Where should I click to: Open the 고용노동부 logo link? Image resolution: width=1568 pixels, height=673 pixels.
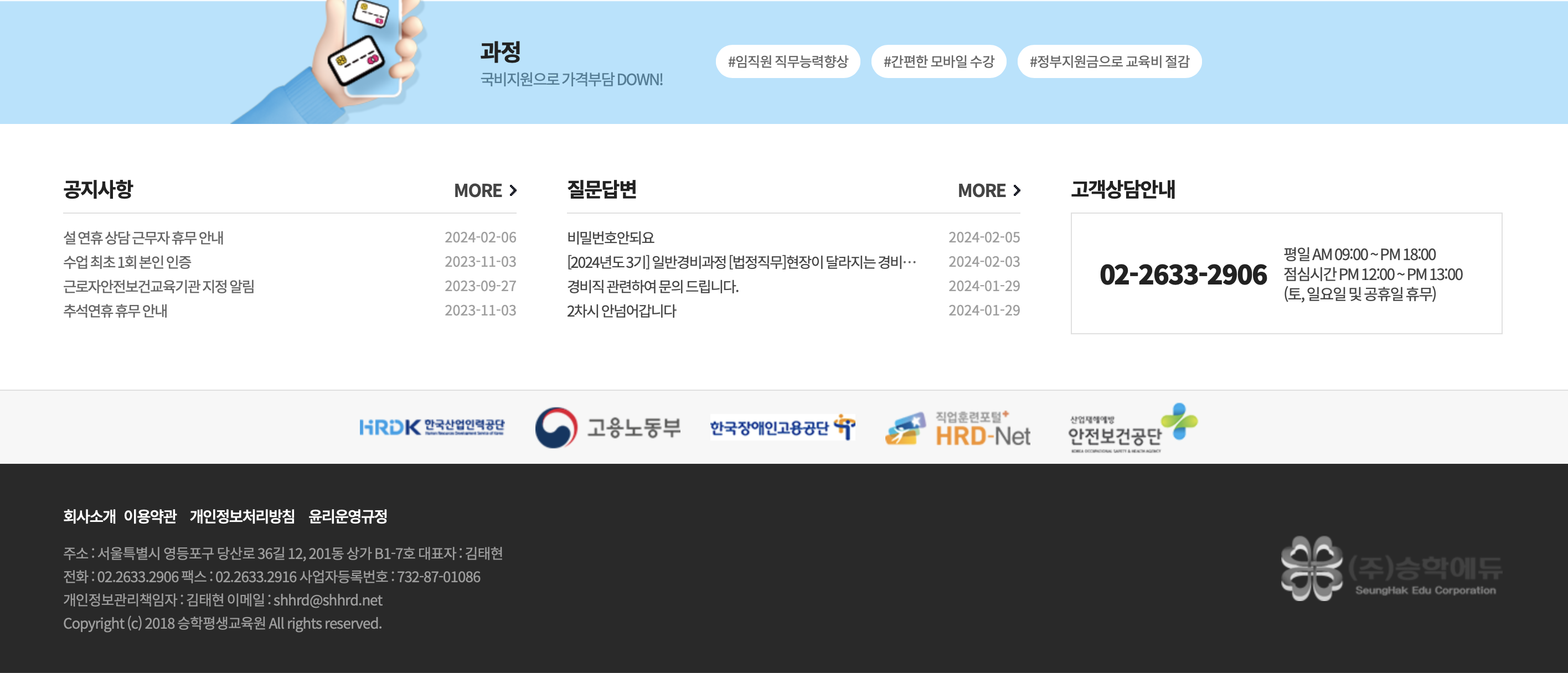[607, 427]
